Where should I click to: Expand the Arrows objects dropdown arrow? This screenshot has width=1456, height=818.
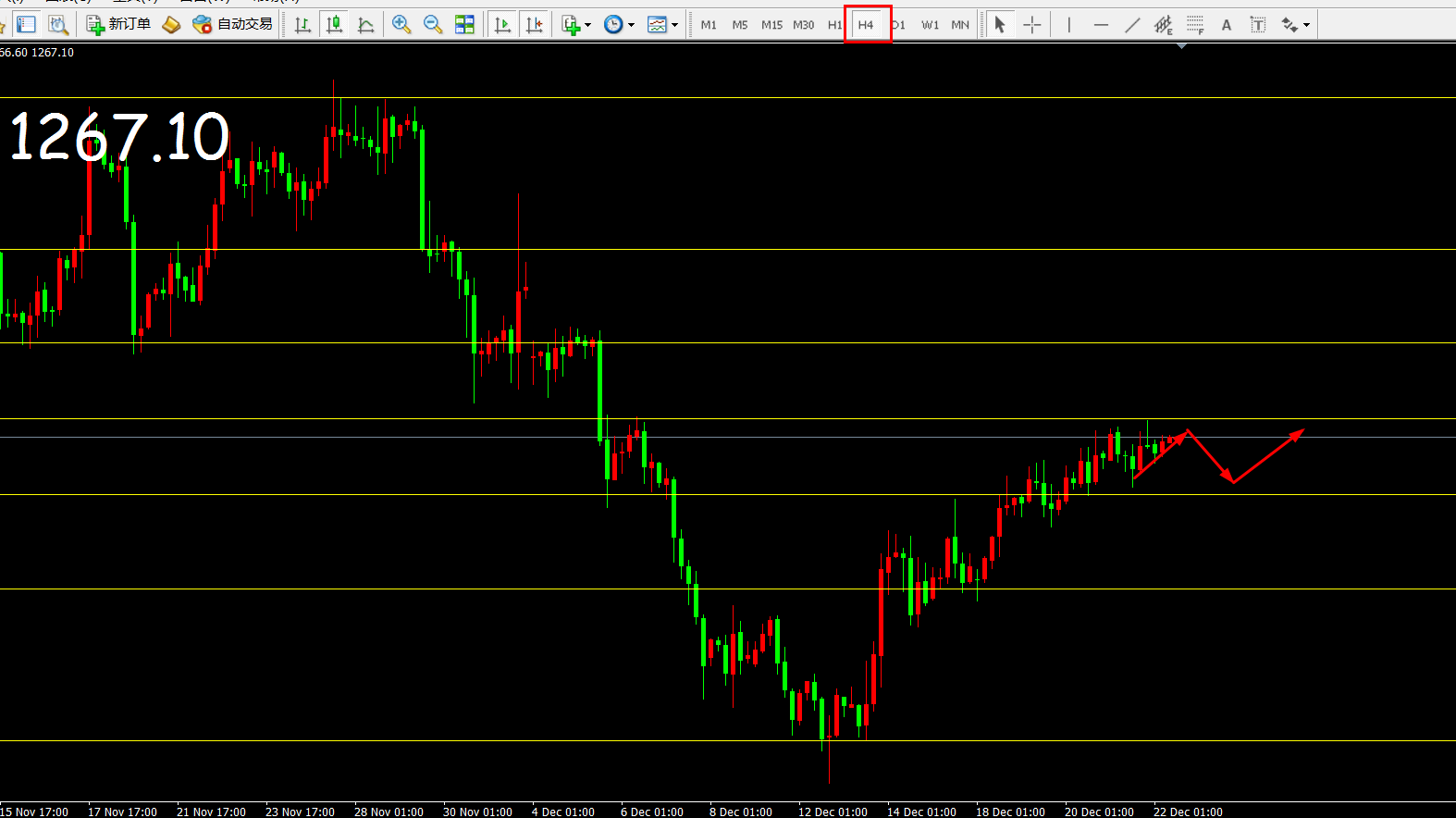coord(1306,25)
